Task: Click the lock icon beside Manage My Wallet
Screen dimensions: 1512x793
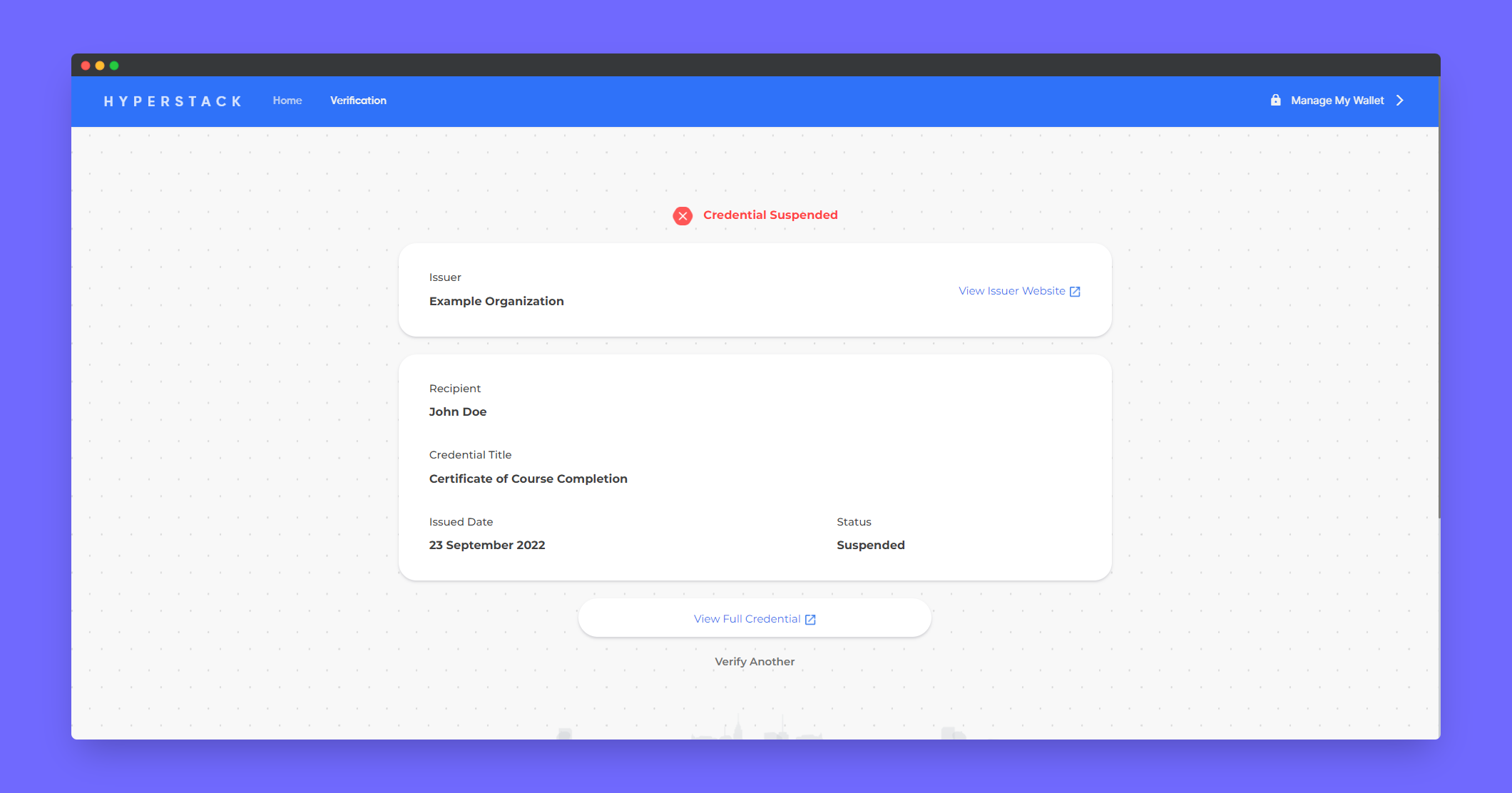Action: pyautogui.click(x=1275, y=101)
